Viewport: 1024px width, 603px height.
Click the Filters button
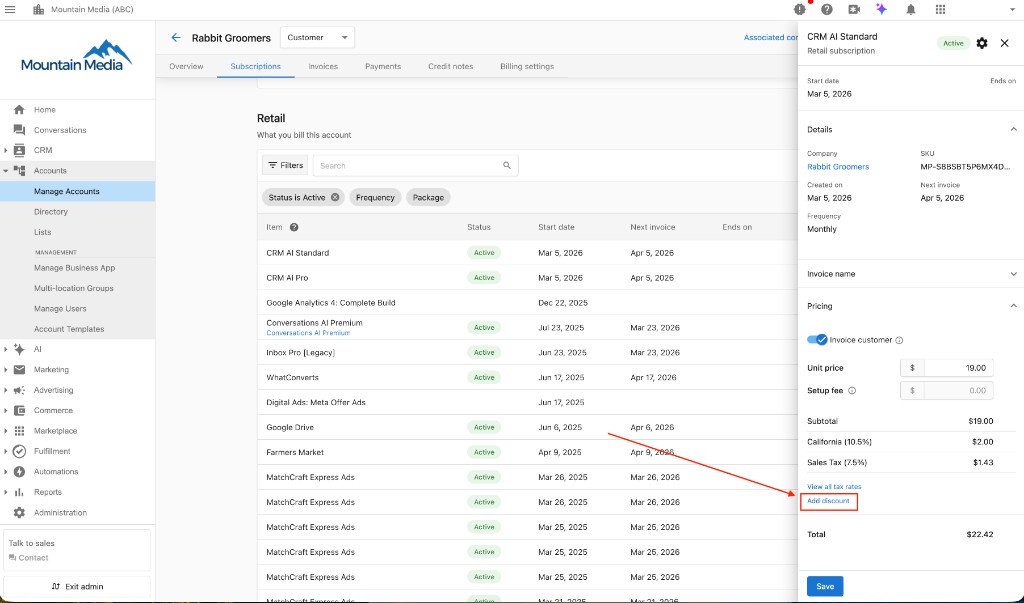(x=285, y=165)
